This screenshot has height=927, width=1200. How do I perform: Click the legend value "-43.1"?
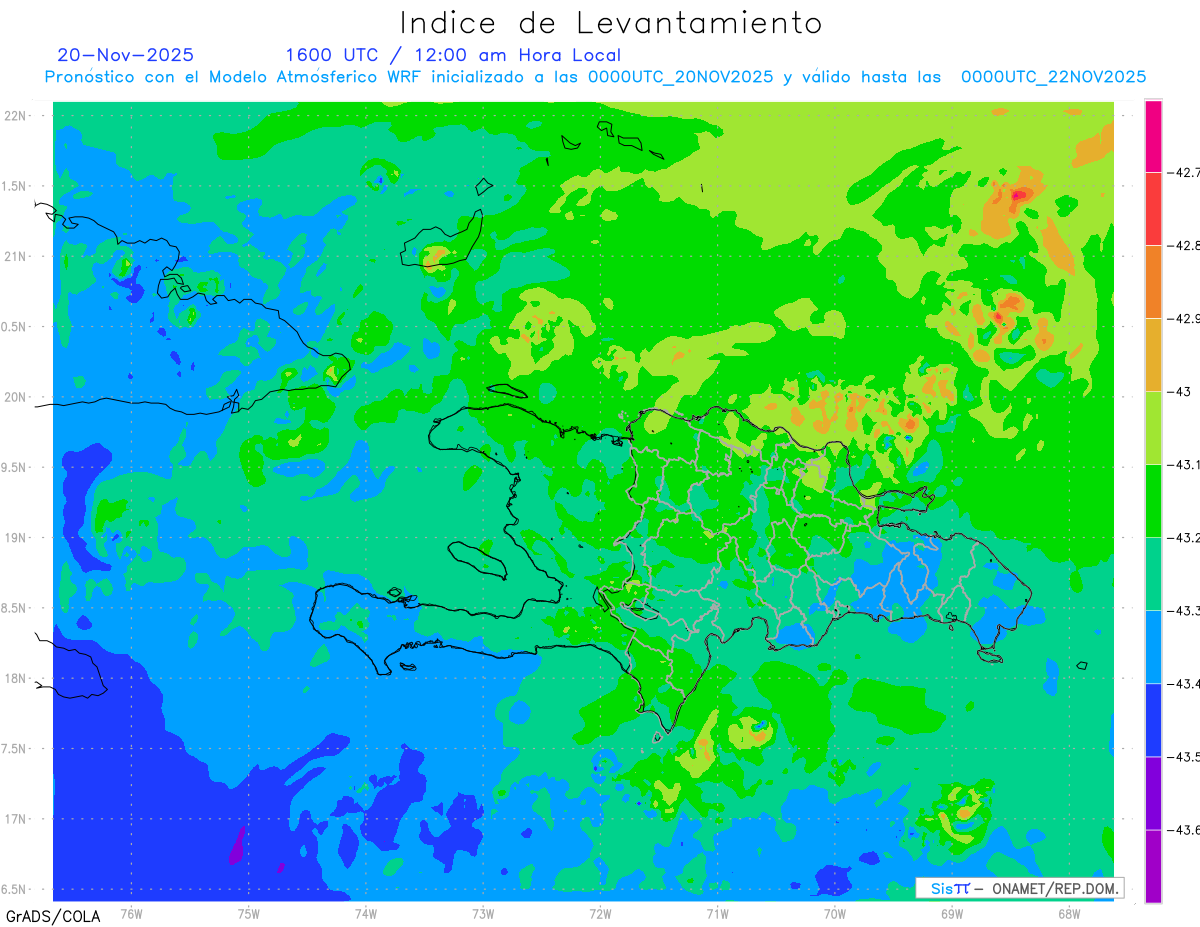point(1184,464)
